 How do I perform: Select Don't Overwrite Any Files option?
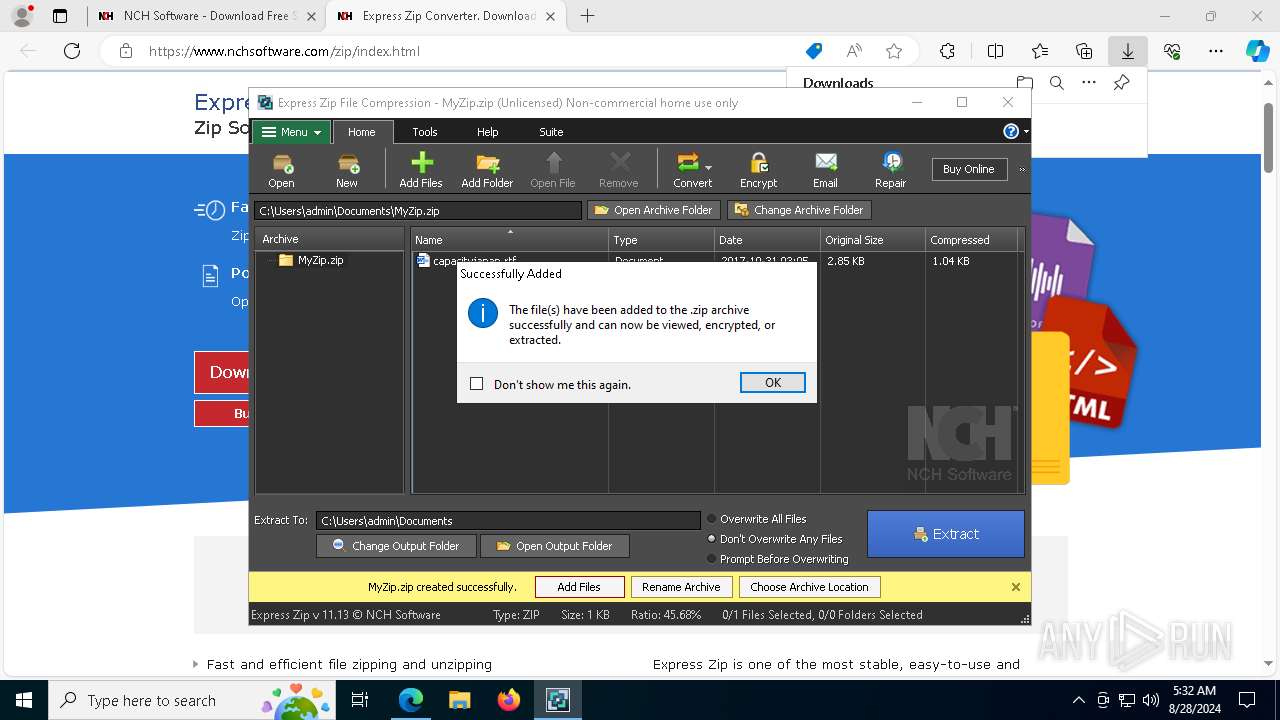click(712, 539)
